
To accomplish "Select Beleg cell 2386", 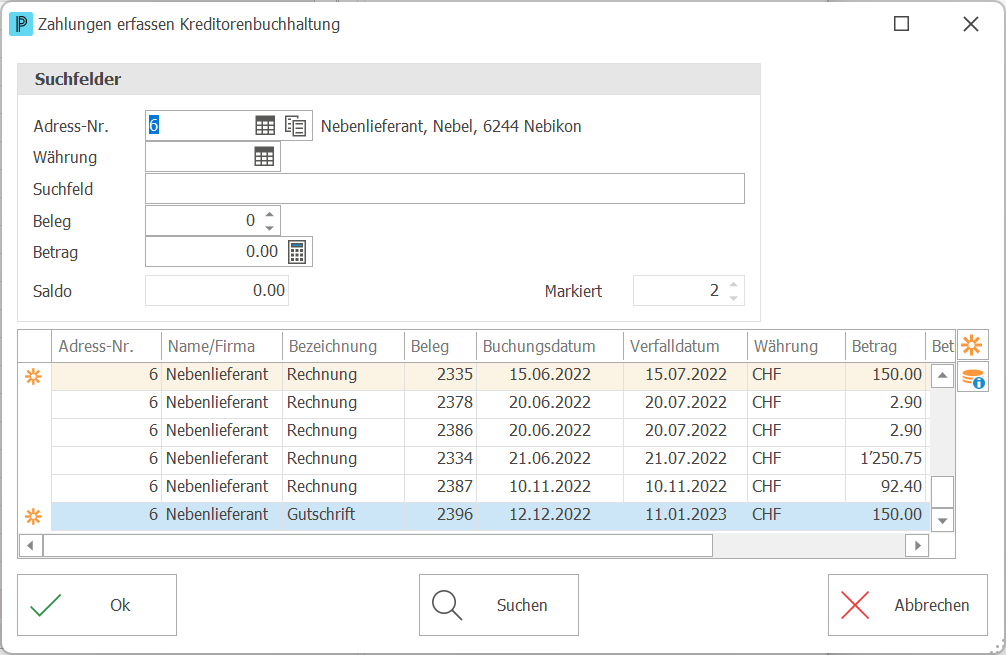I will coord(440,430).
